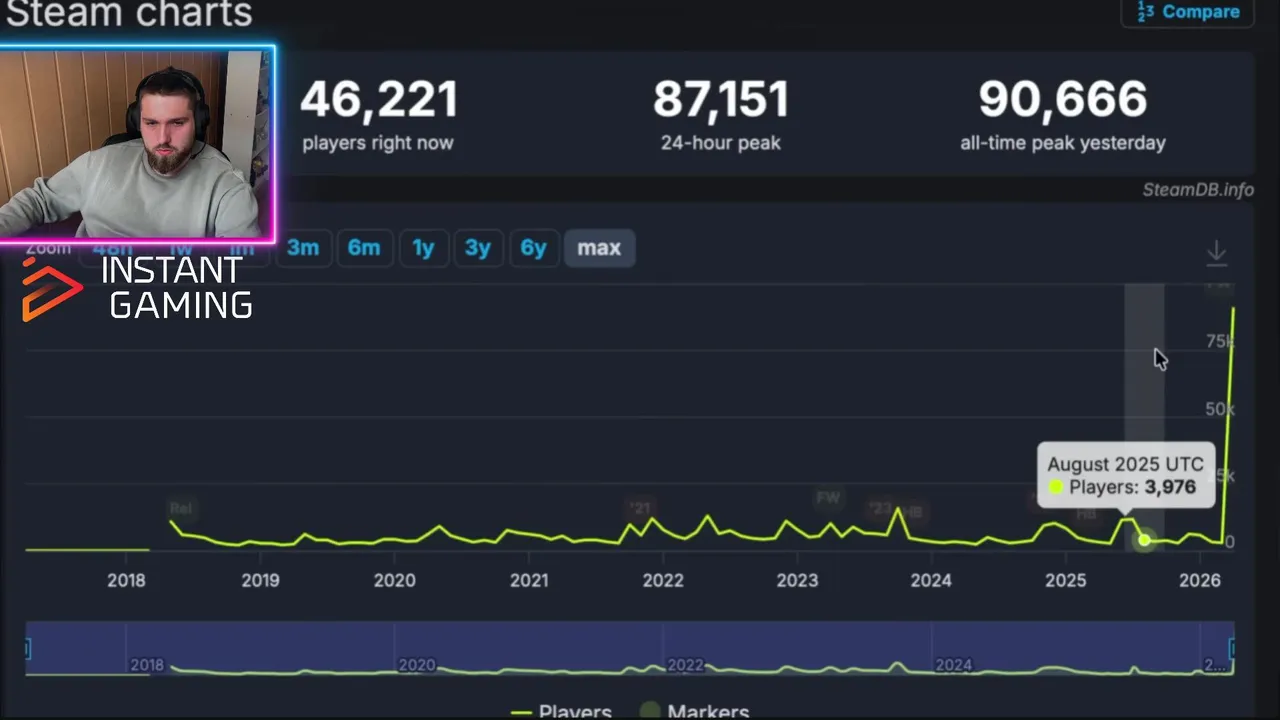Click the 'Rel' release marker on chart
Image resolution: width=1280 pixels, height=720 pixels.
pos(180,508)
